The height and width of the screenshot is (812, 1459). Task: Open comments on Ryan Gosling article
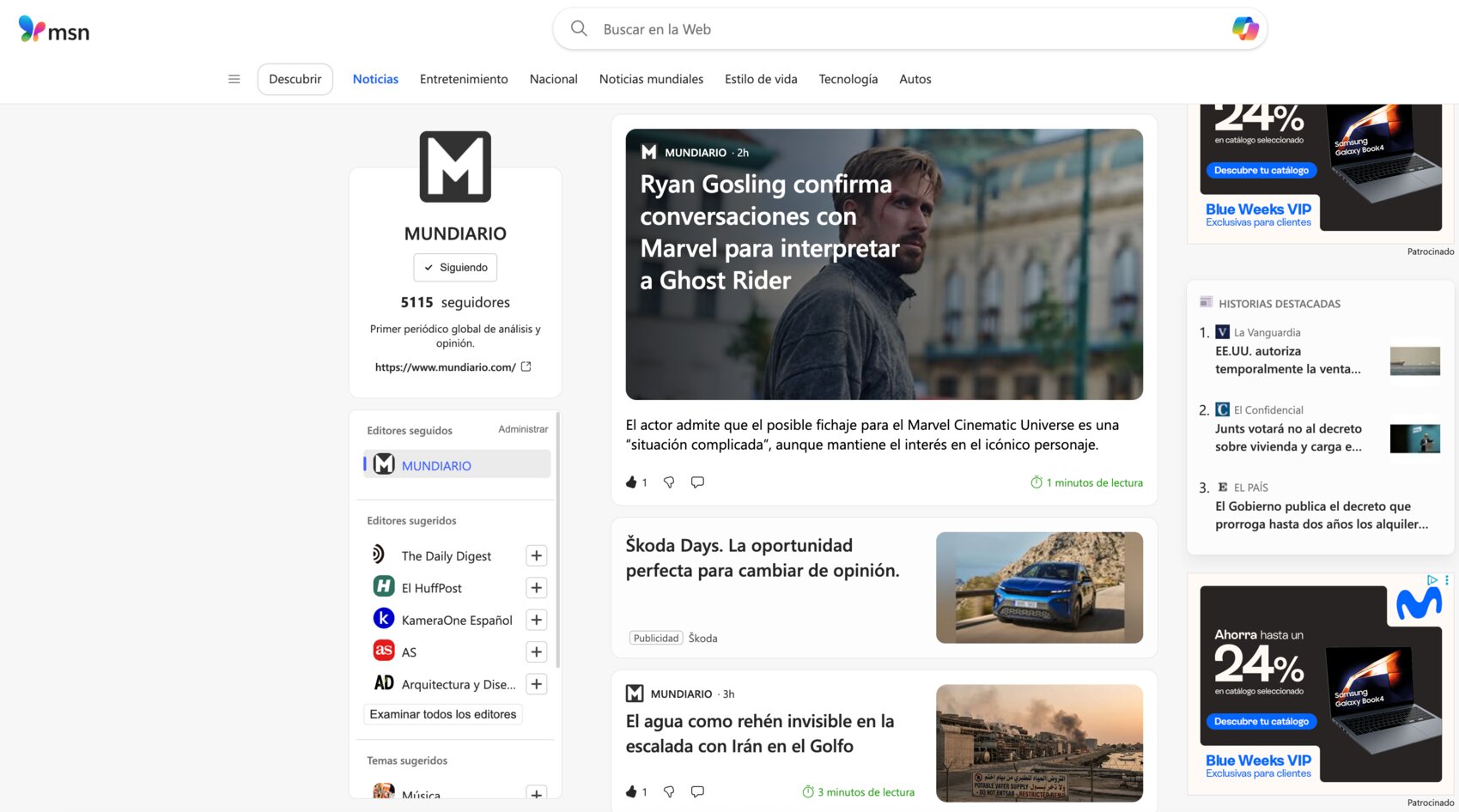697,482
